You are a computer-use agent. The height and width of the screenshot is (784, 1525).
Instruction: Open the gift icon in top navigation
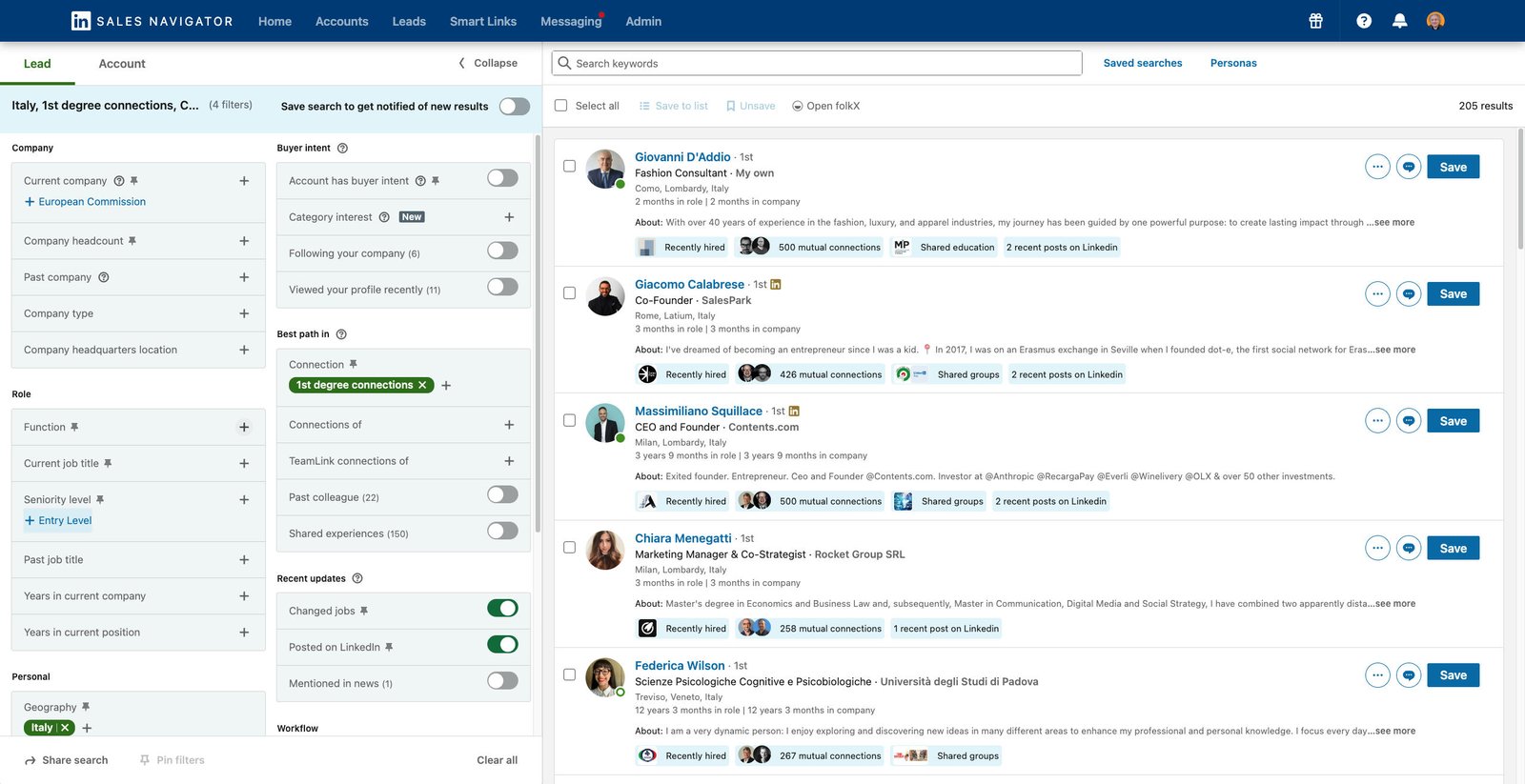click(x=1315, y=21)
